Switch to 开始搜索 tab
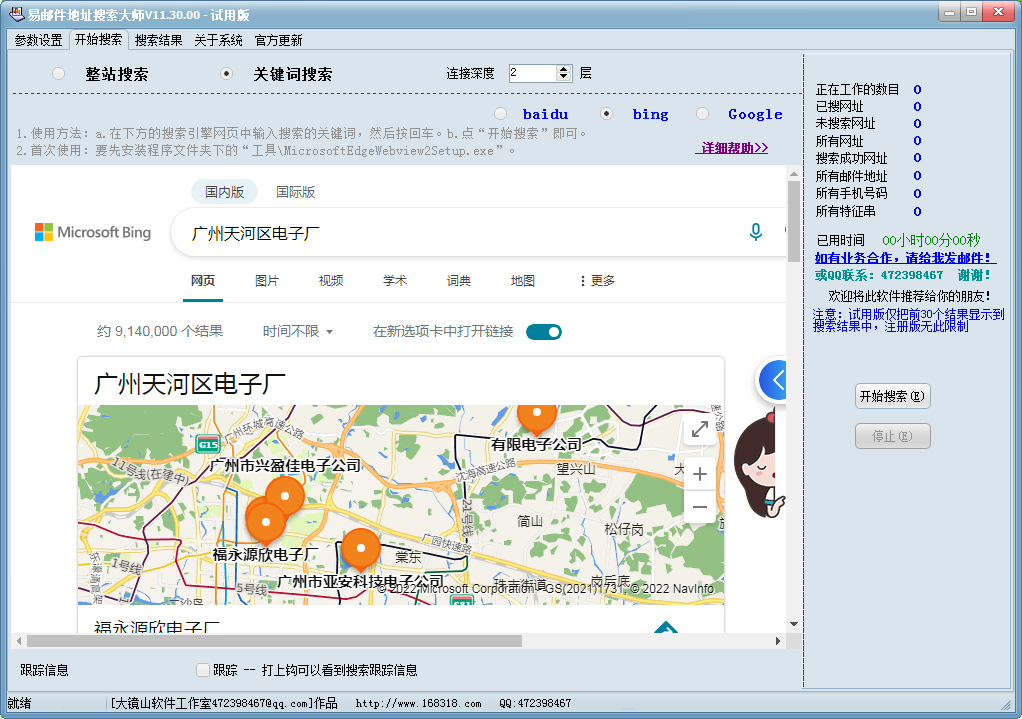The width and height of the screenshot is (1022, 719). coord(98,39)
